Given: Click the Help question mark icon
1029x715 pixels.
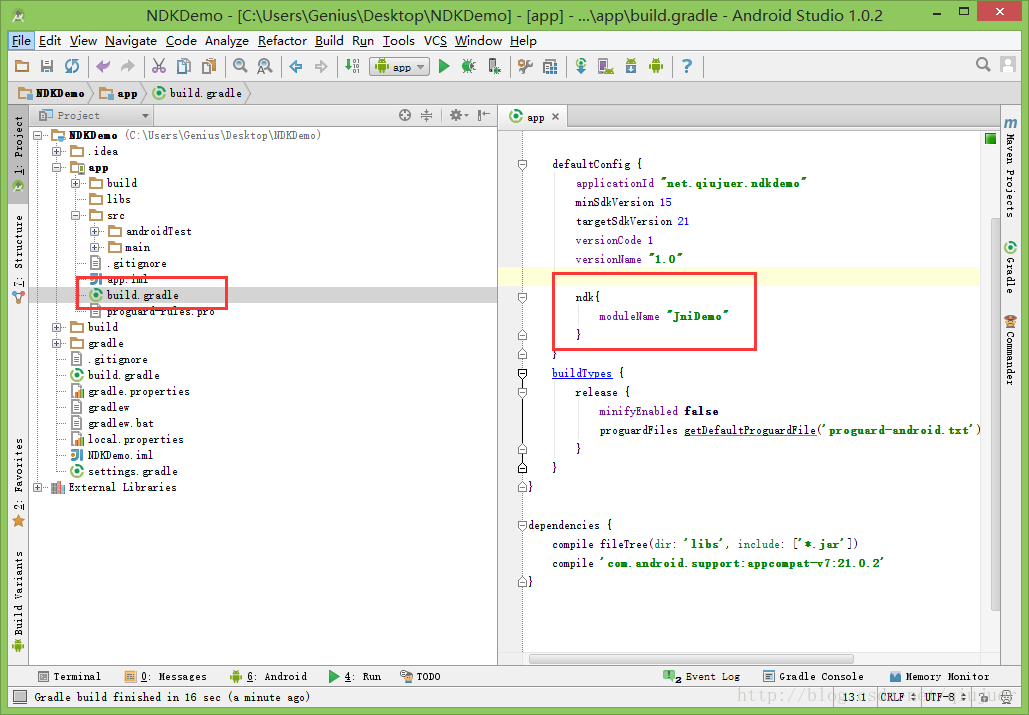Looking at the screenshot, I should (686, 66).
